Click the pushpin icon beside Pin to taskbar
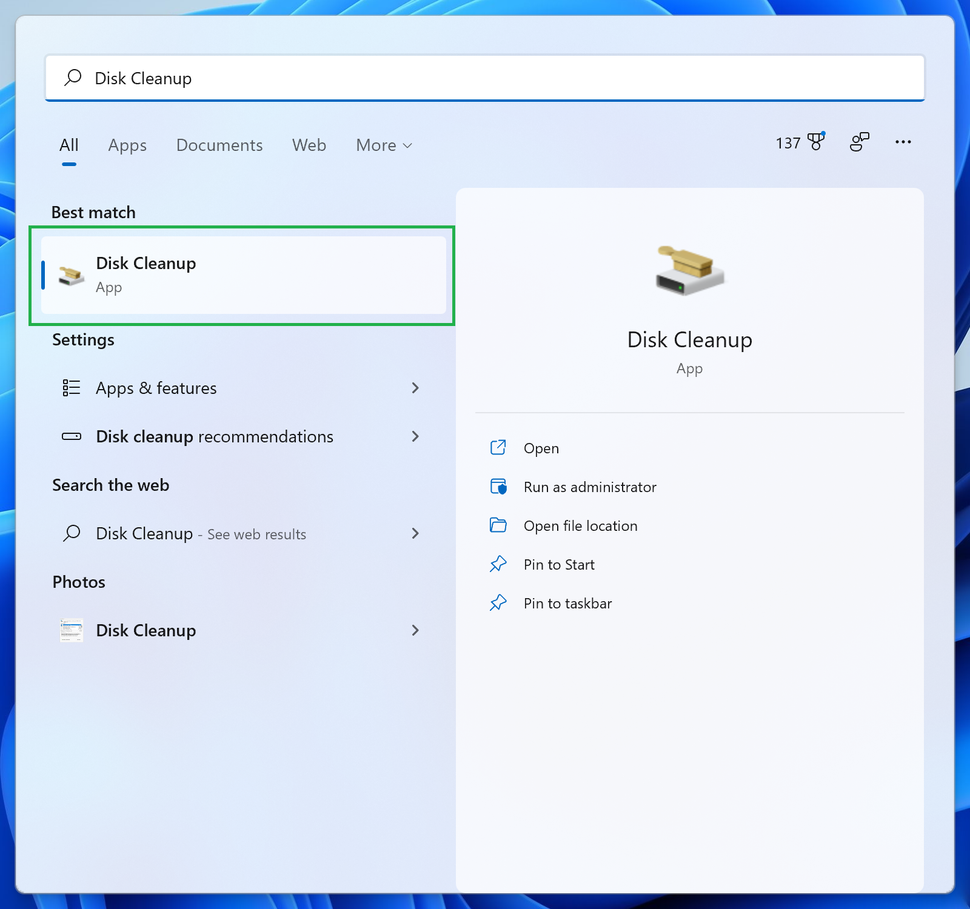This screenshot has height=909, width=970. (498, 603)
